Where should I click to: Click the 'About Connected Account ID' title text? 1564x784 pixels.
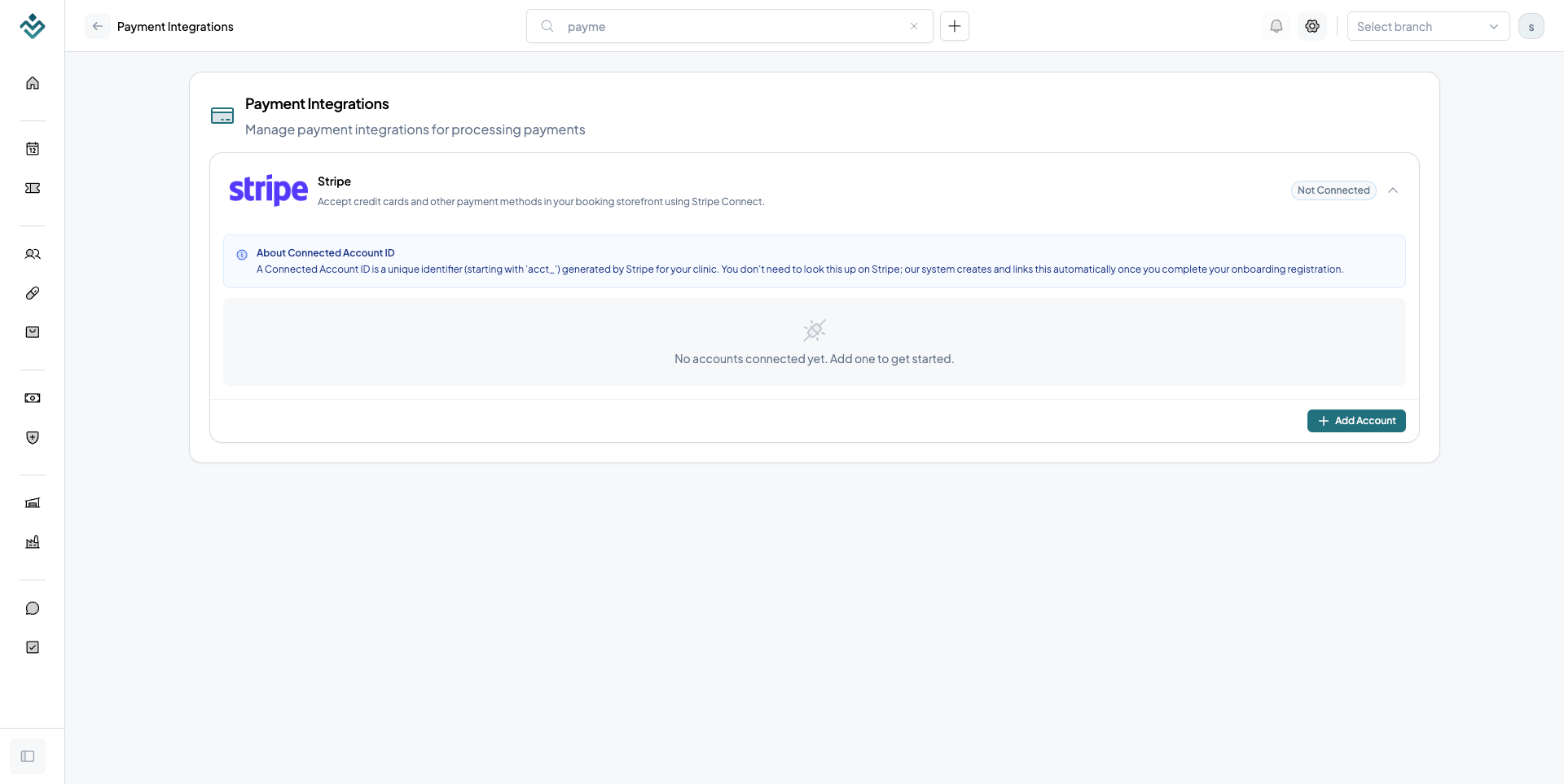coord(326,253)
